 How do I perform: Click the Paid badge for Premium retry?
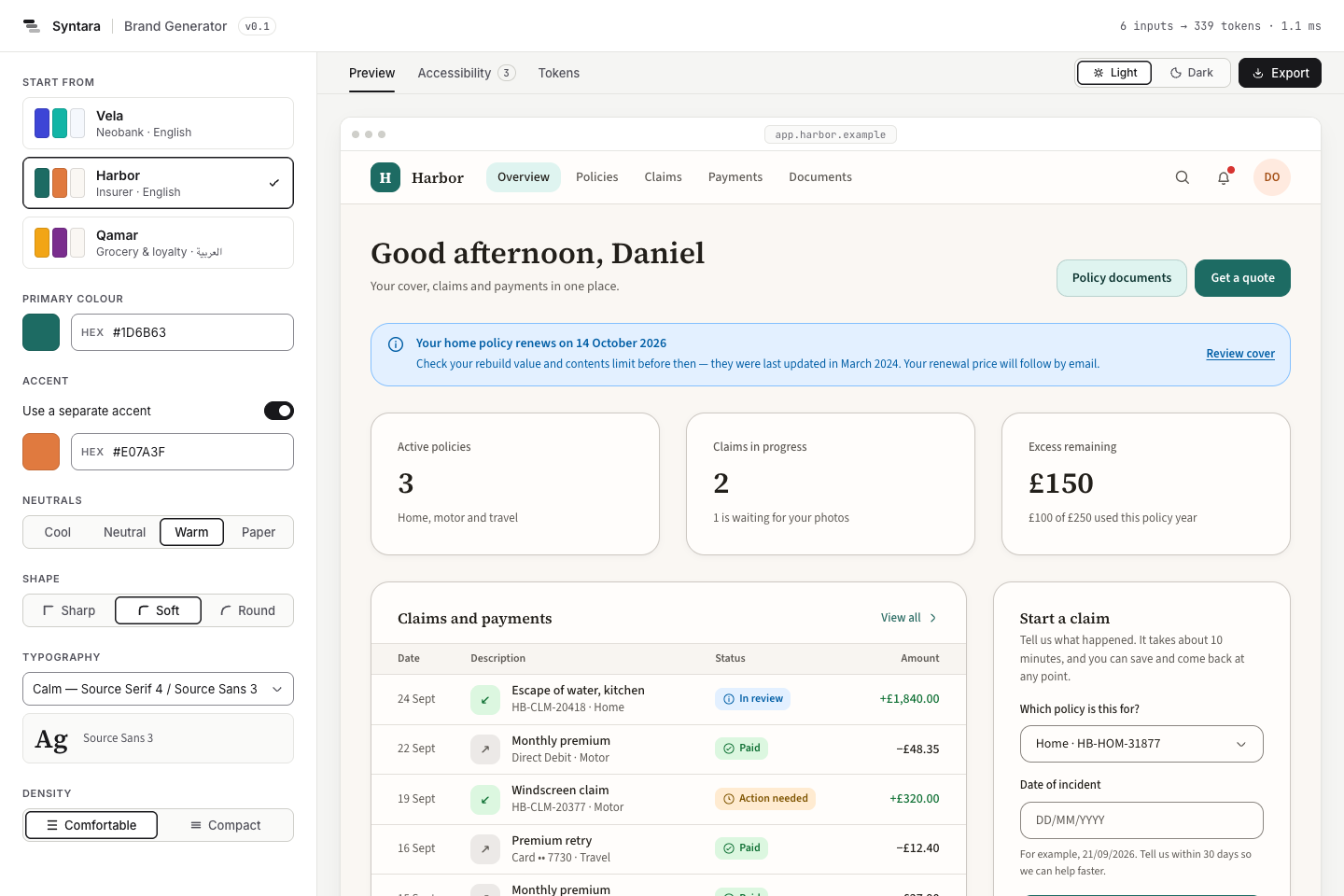coord(741,848)
